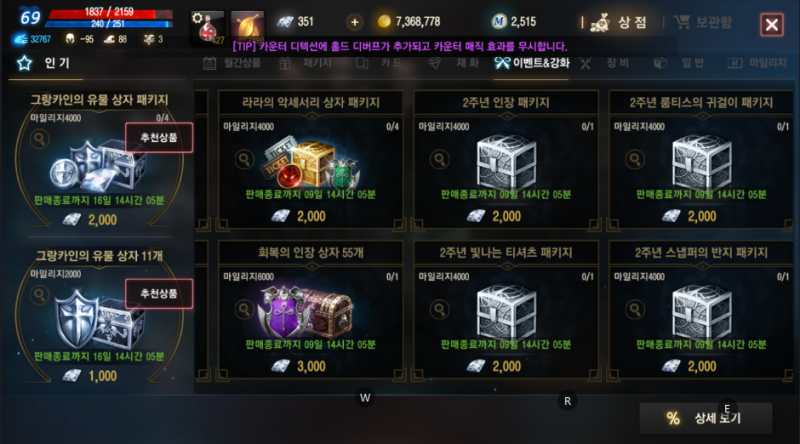Screen dimensions: 800x444
Task: Magnify the 회복의 인장 상자 55개 preview
Action: pos(244,309)
